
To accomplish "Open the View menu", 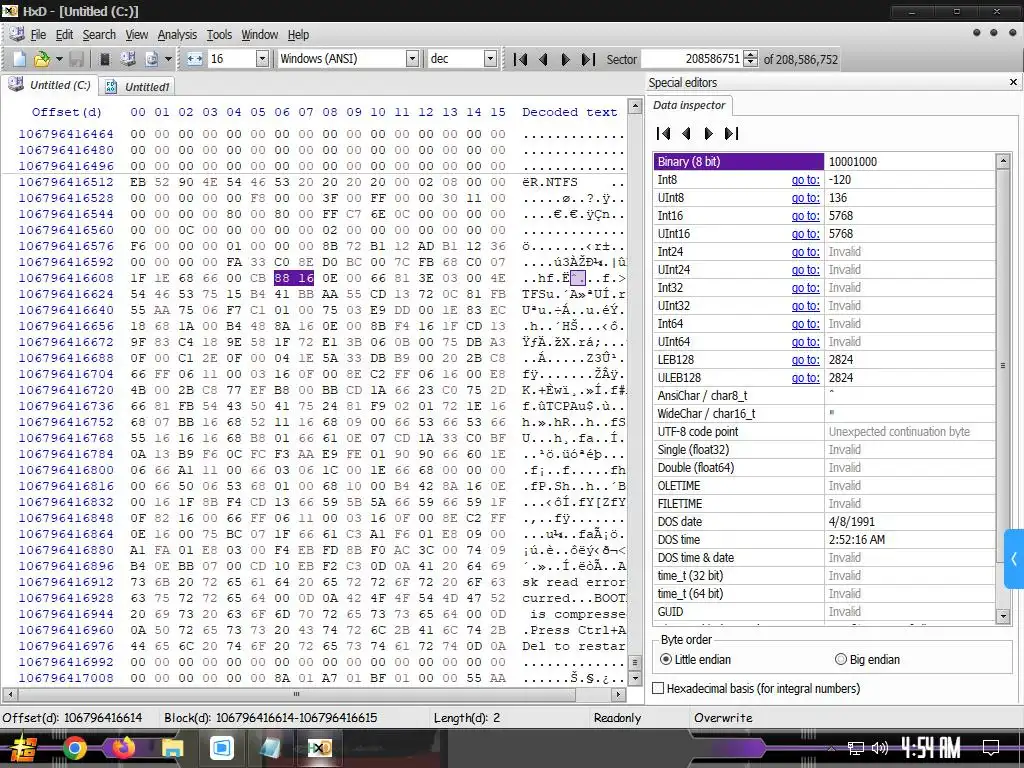I will (136, 35).
